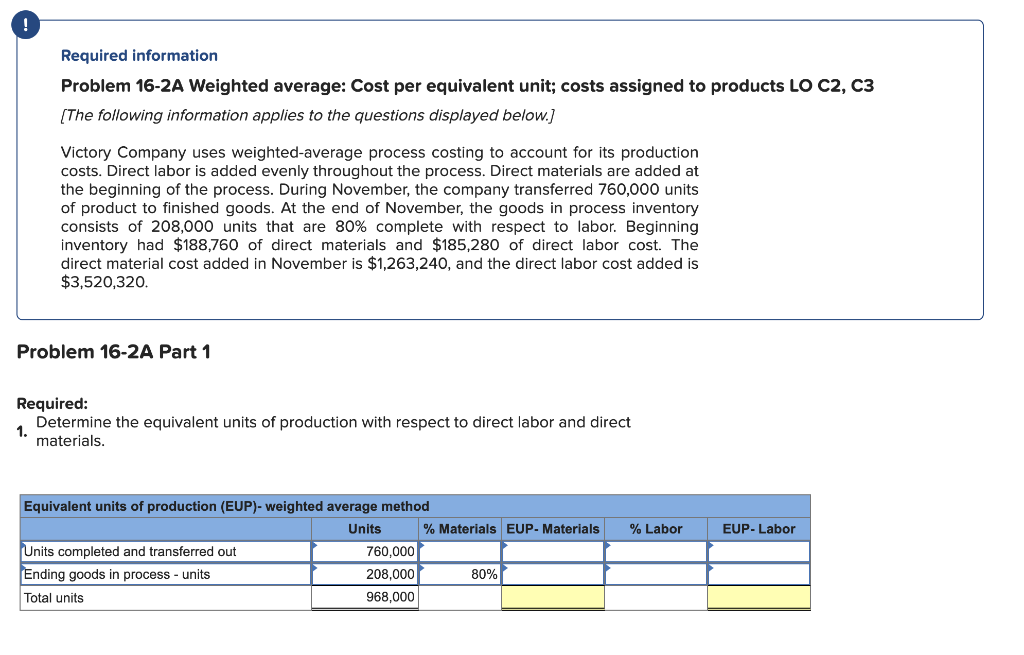1024x655 pixels.
Task: Click the yellow Total units EUP-Materials cell
Action: 553,596
